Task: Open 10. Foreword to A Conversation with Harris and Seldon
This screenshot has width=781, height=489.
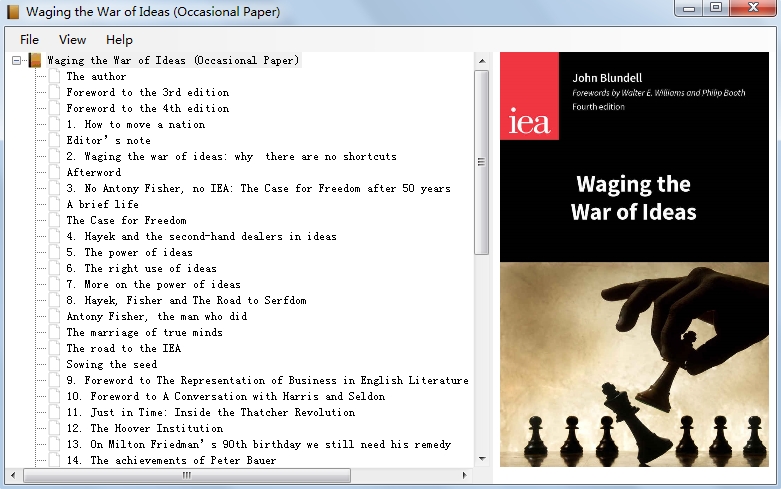Action: click(x=226, y=395)
